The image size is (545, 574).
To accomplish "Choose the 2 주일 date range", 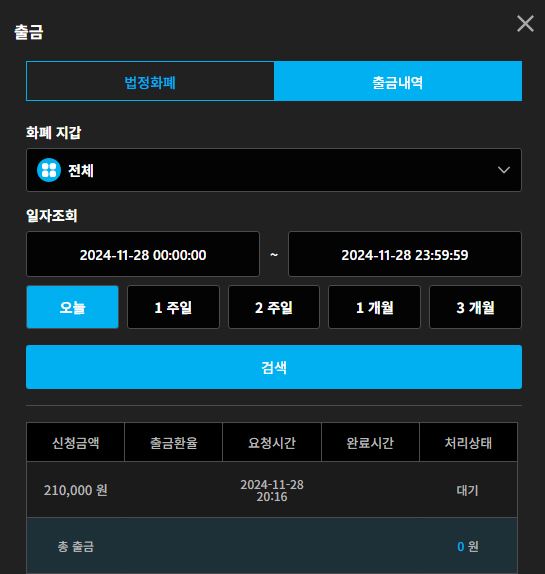I will [x=274, y=307].
